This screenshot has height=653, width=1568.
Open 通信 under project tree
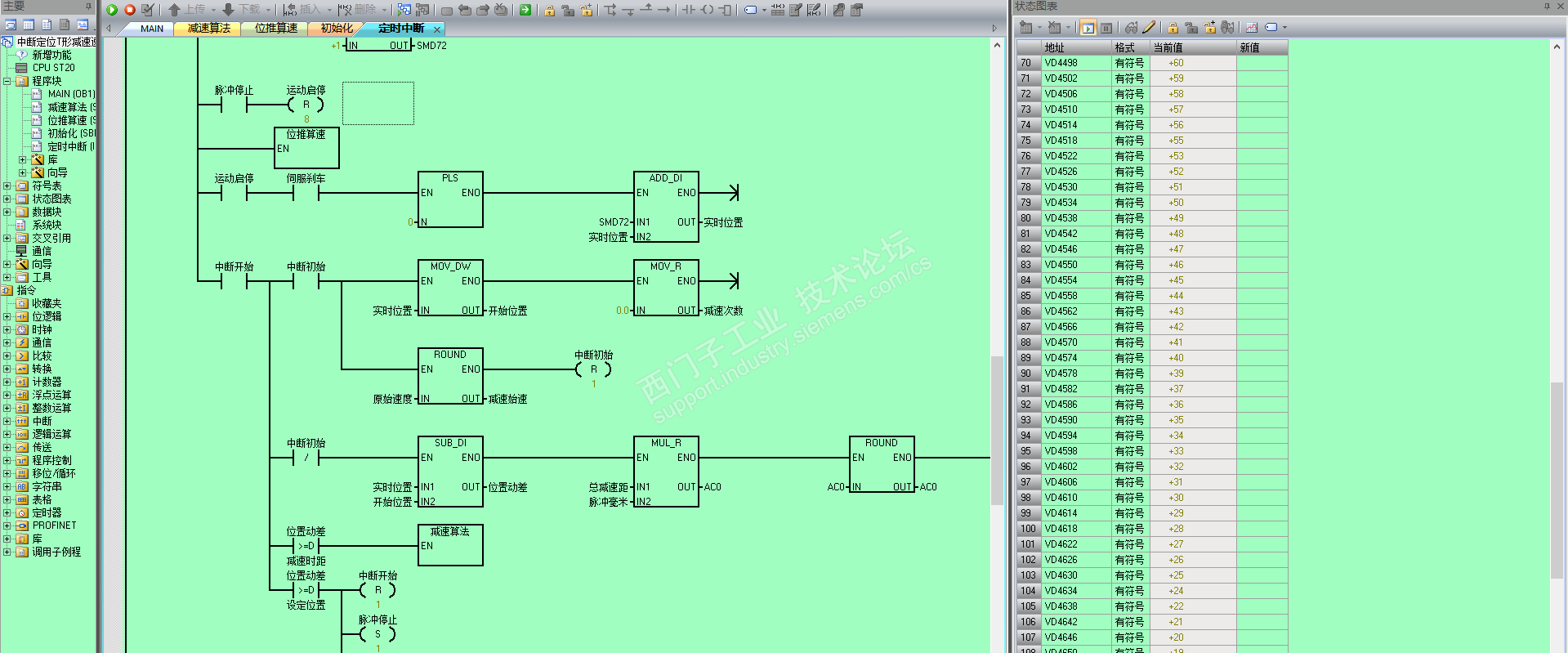pyautogui.click(x=42, y=251)
